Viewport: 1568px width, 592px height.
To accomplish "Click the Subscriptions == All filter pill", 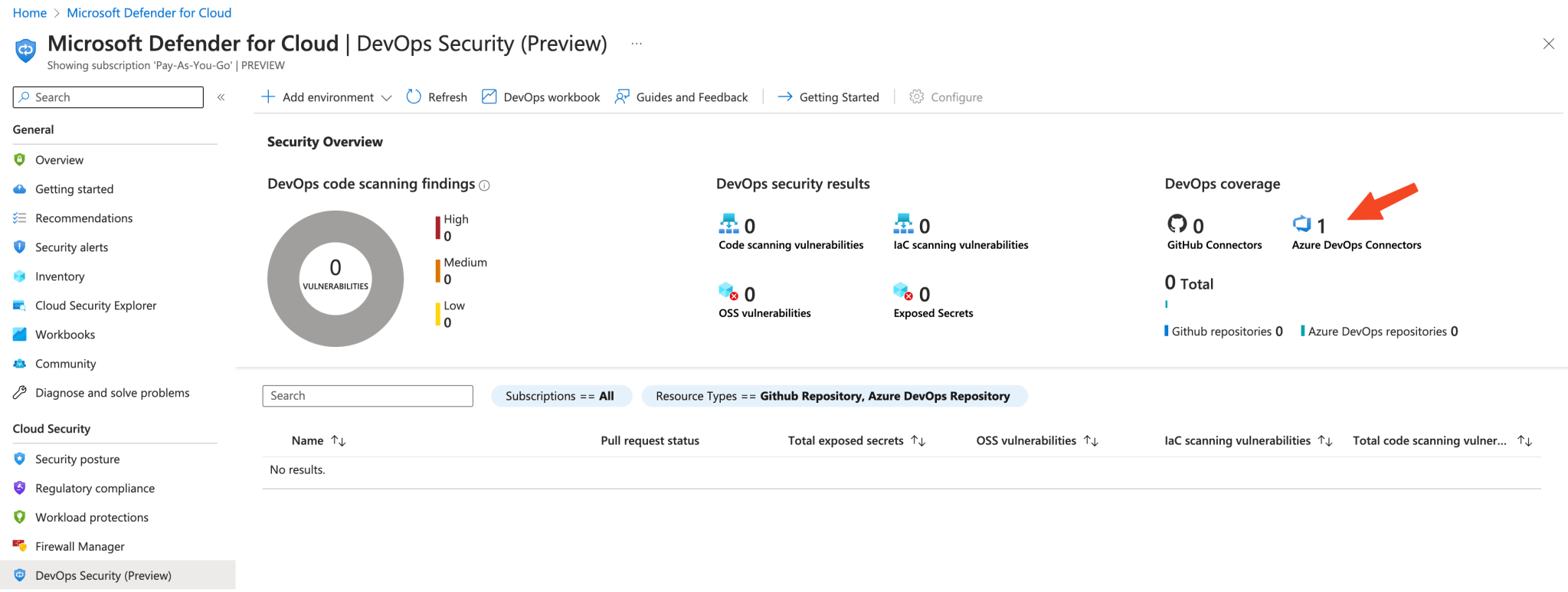I will [561, 396].
